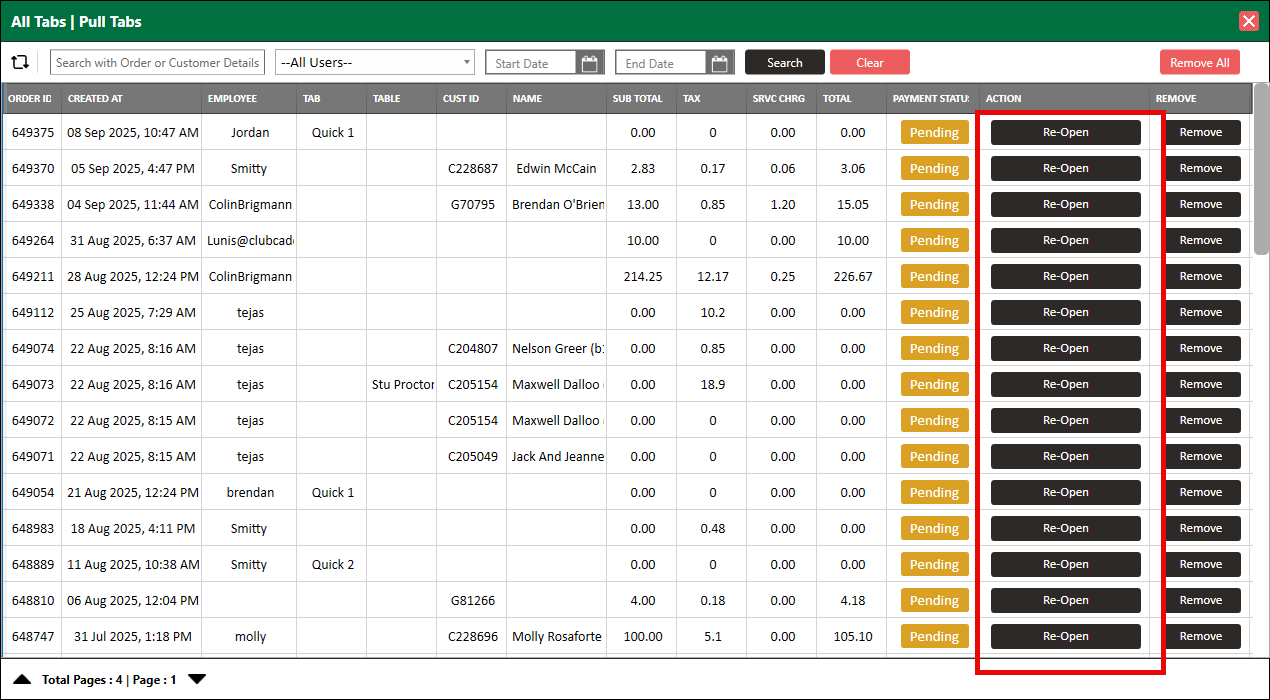The width and height of the screenshot is (1270, 700).
Task: Sort by TOTAL column header
Action: 852,98
